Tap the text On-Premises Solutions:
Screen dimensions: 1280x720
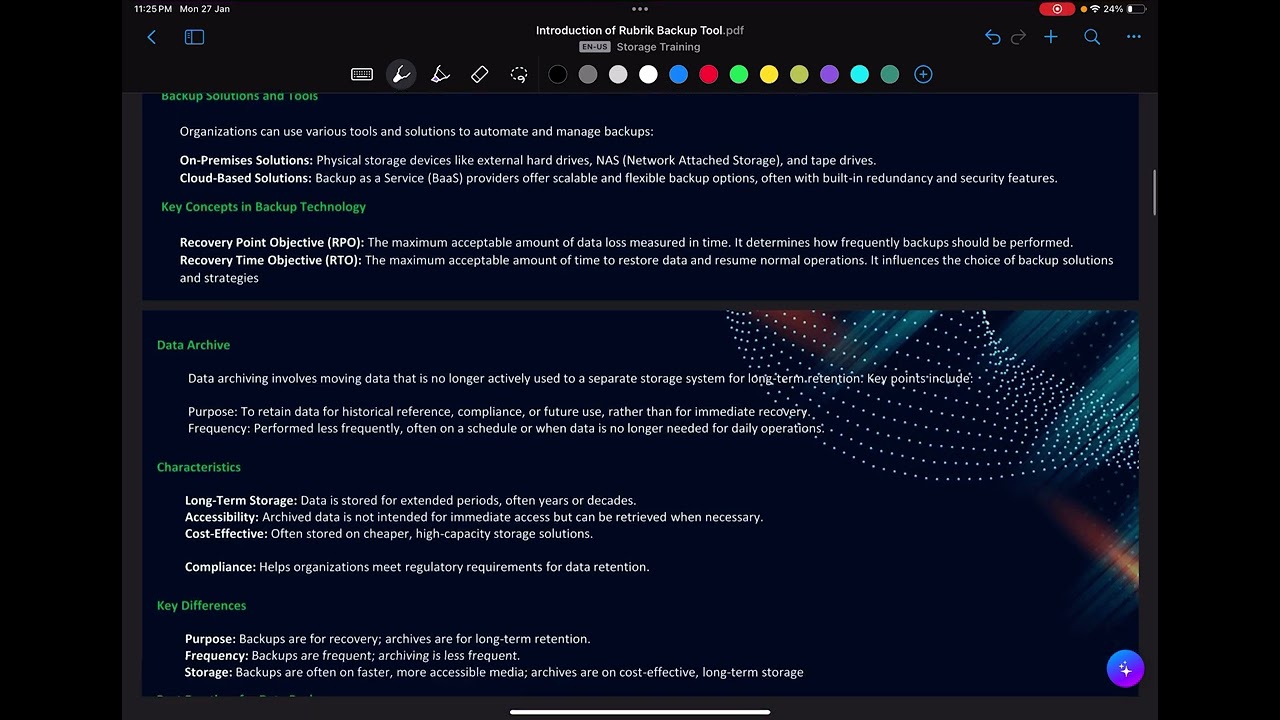coord(246,160)
